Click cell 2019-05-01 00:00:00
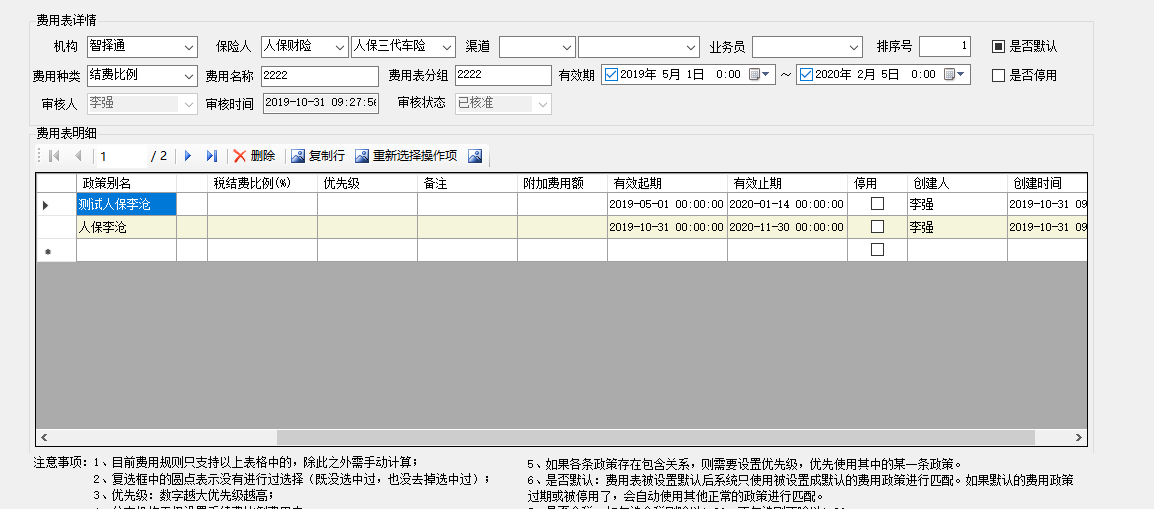 pyautogui.click(x=668, y=204)
